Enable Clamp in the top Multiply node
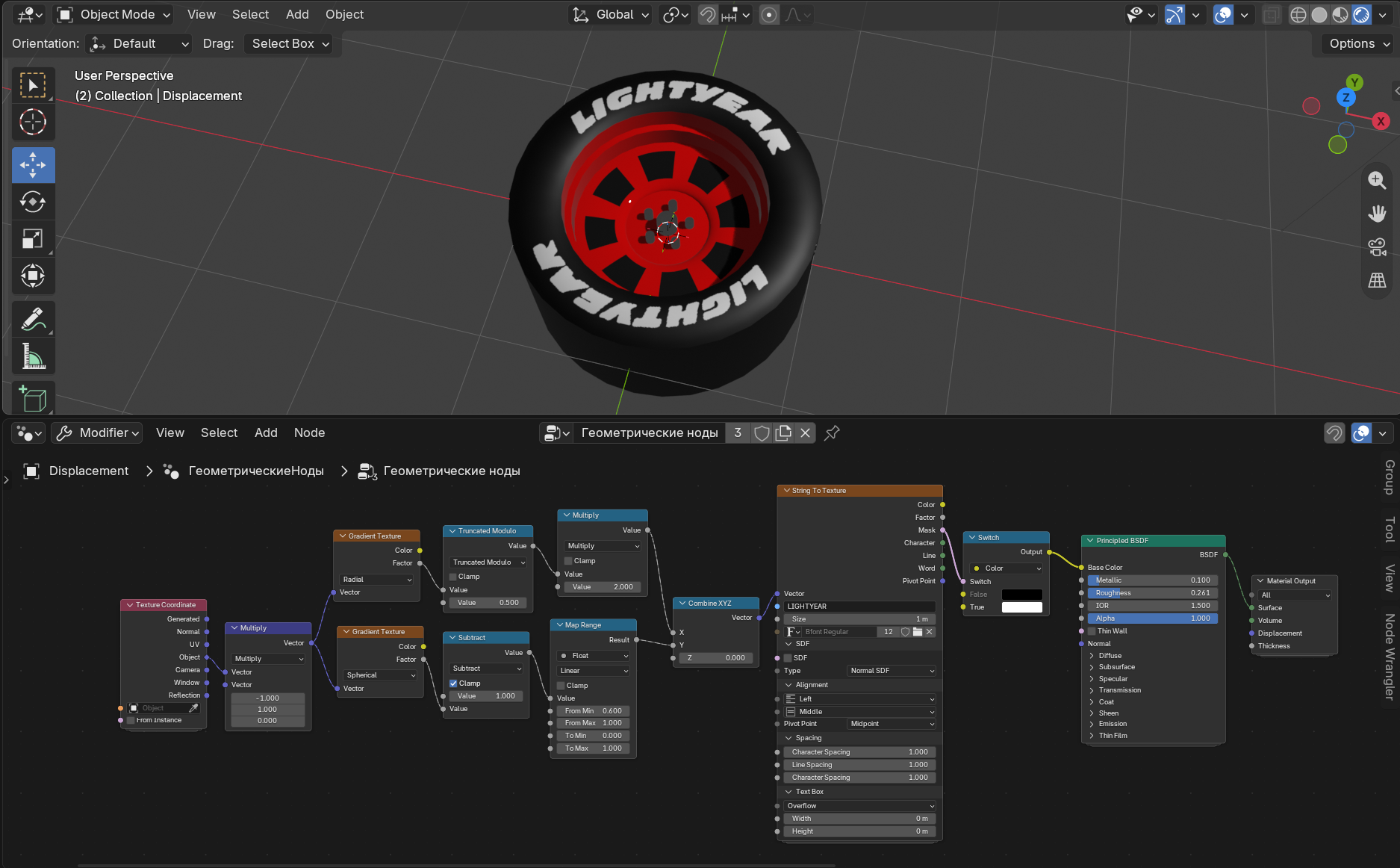 click(x=568, y=561)
